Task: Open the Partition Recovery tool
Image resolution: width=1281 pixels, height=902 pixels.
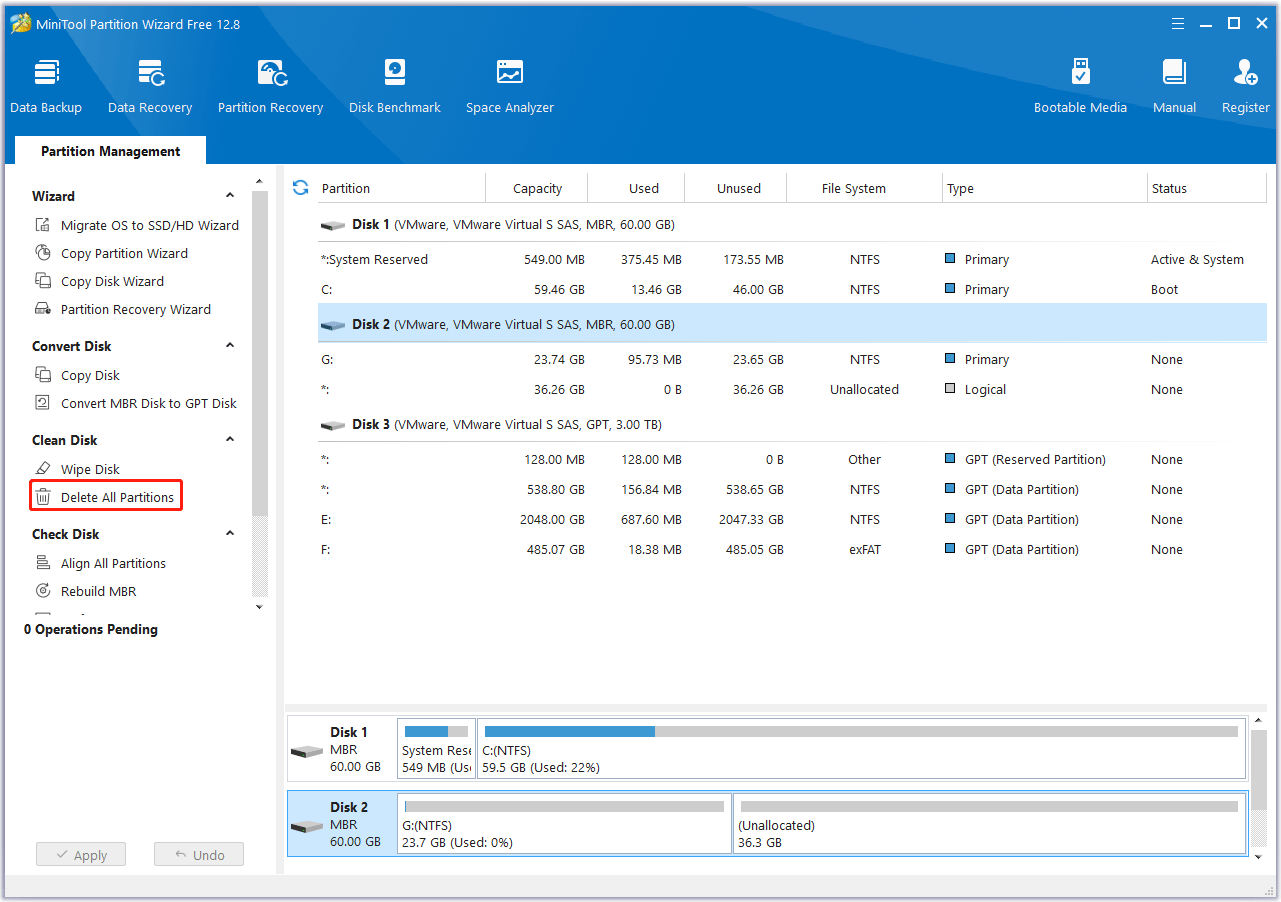Action: [x=270, y=87]
